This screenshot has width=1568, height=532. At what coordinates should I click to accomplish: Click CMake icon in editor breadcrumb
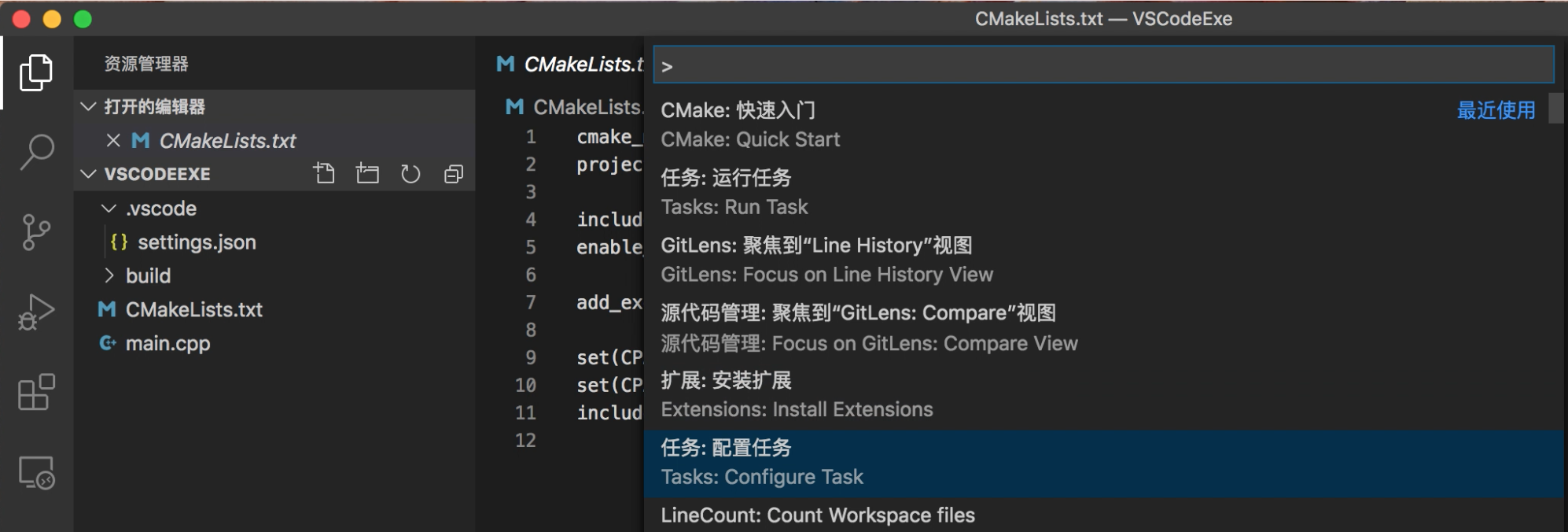(x=515, y=106)
